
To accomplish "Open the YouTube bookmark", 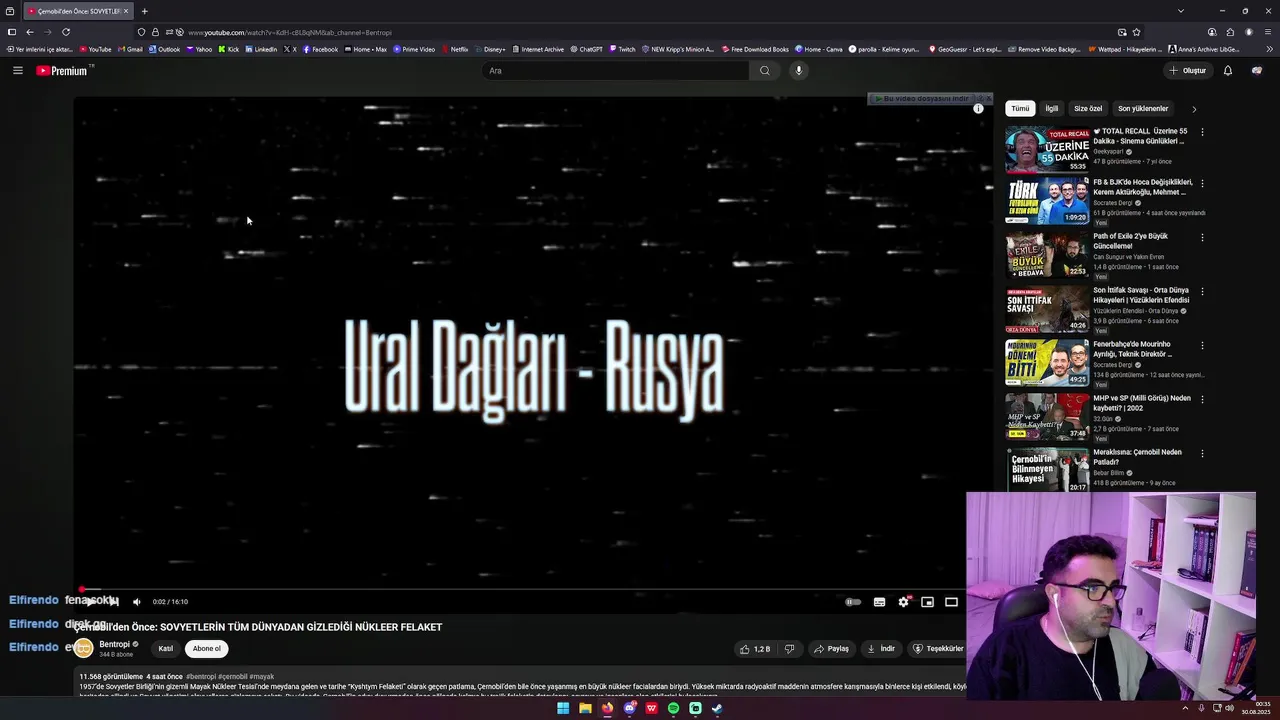I will (96, 49).
